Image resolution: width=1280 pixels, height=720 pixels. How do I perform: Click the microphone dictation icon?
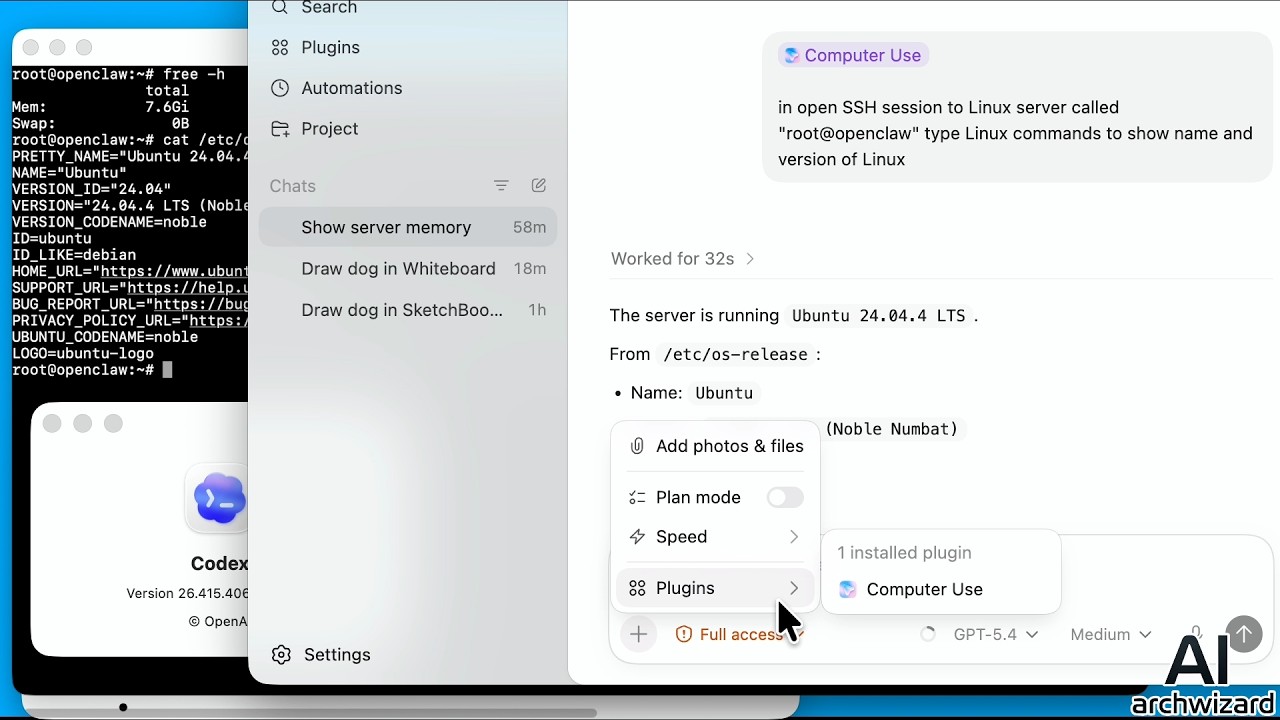pos(1195,634)
